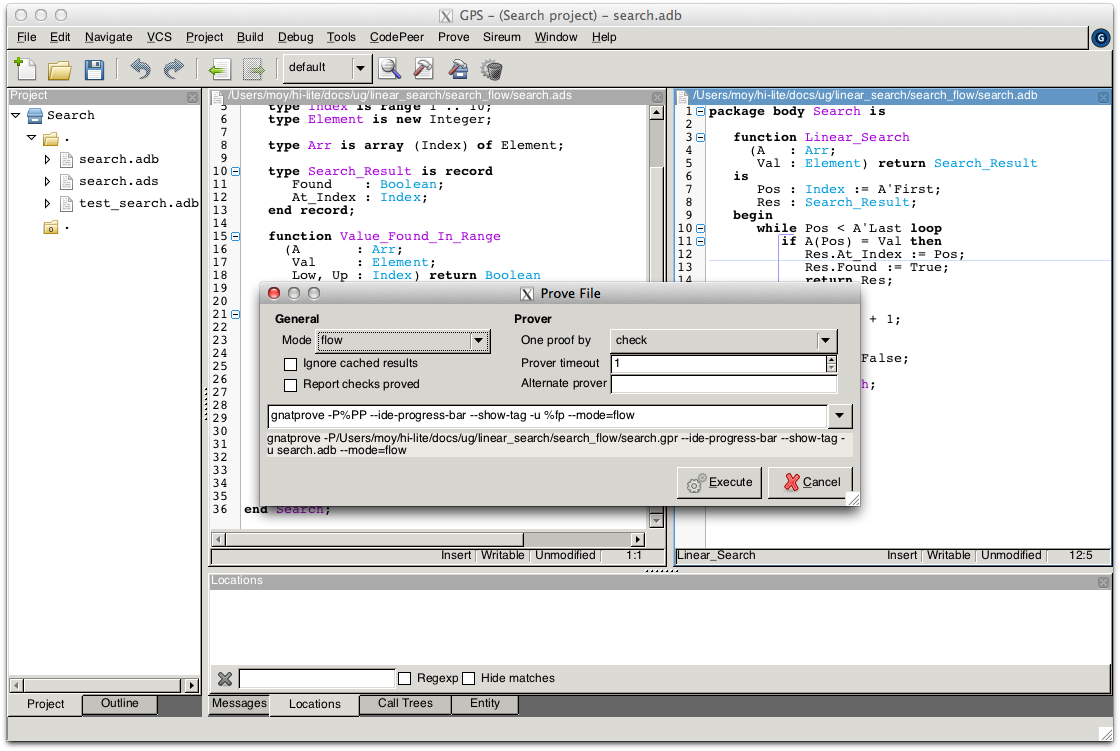This screenshot has height=751, width=1120.
Task: Redo the edit via the toolbar arrow
Action: (174, 69)
